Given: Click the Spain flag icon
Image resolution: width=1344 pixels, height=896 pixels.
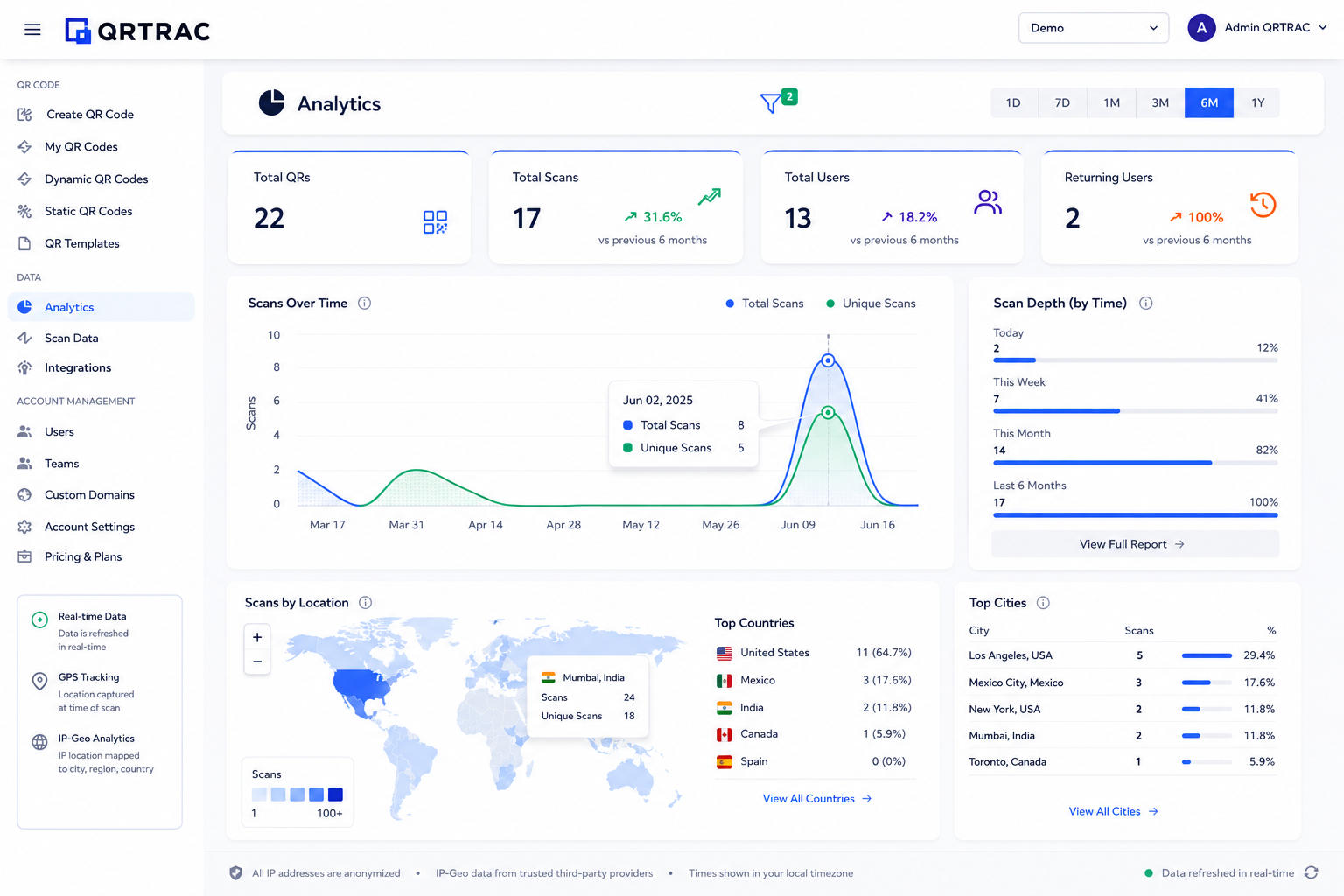Looking at the screenshot, I should pyautogui.click(x=724, y=762).
